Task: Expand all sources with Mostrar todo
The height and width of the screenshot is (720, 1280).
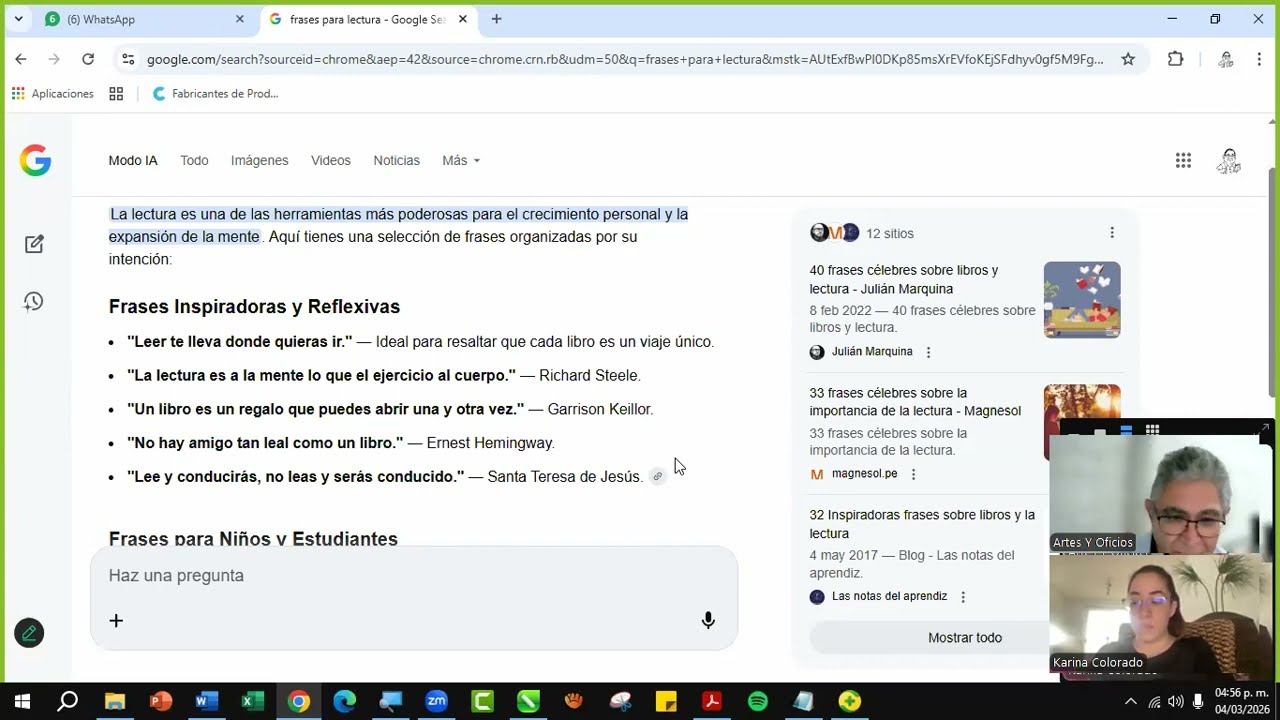Action: (965, 638)
